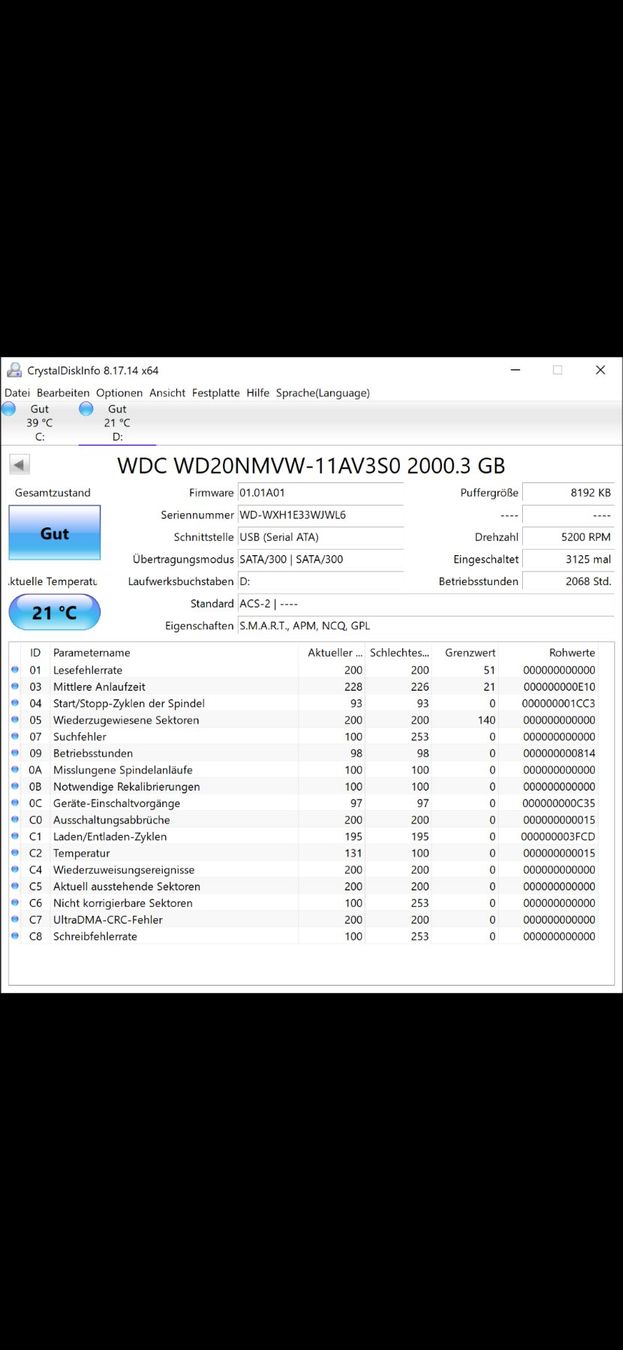Click the Aktueller column header
The width and height of the screenshot is (623, 1350).
point(333,653)
